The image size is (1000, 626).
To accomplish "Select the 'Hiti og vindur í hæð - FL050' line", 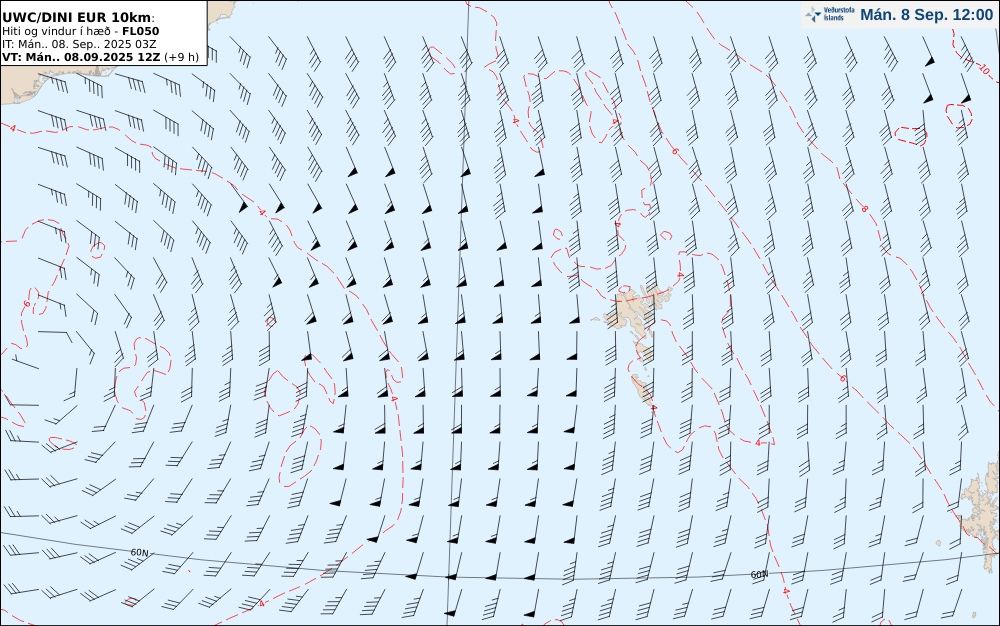I will tap(80, 31).
